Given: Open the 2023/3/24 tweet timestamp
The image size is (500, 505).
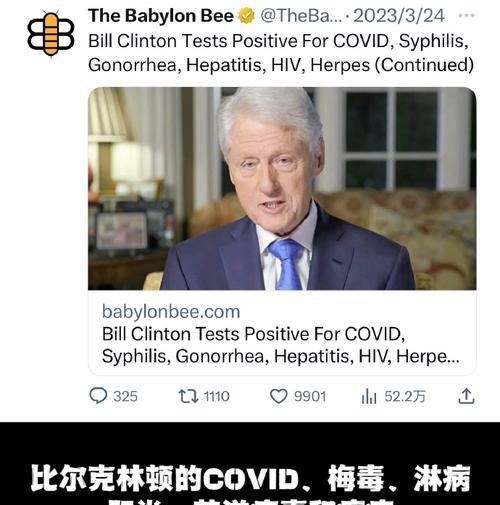Looking at the screenshot, I should pyautogui.click(x=399, y=16).
